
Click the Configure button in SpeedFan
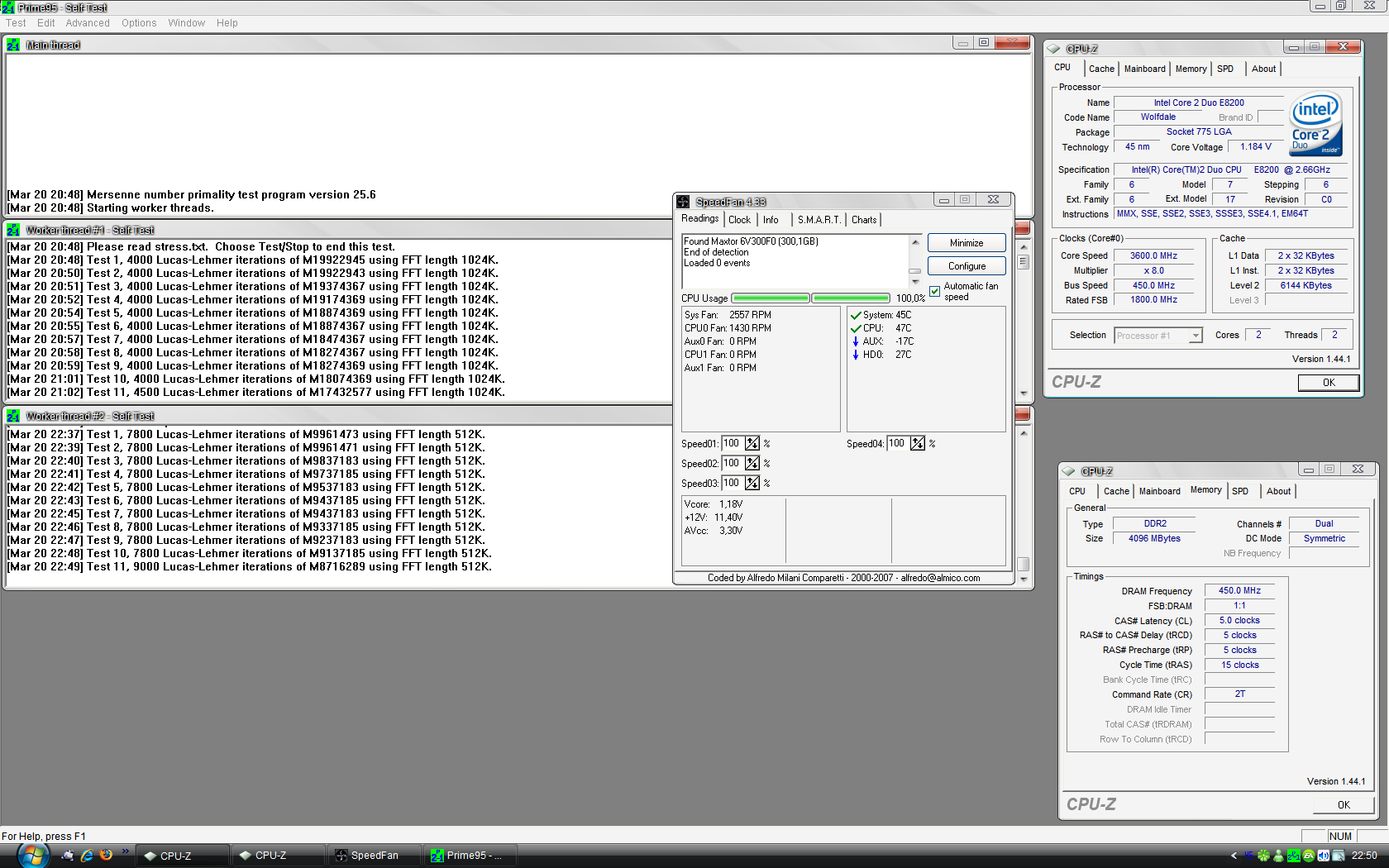point(967,266)
